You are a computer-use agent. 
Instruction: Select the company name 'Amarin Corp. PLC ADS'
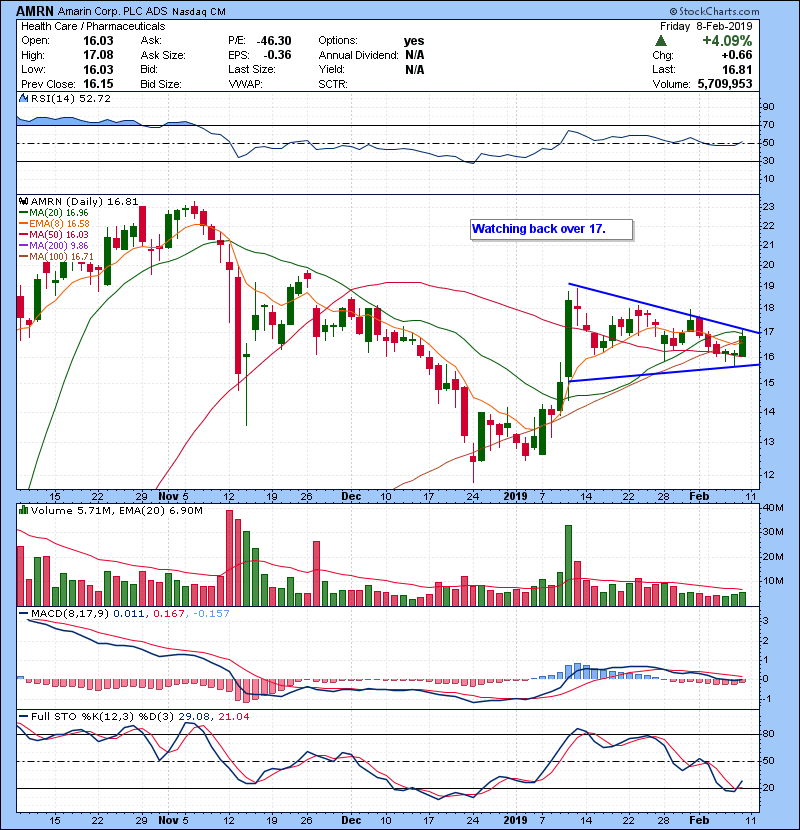pos(111,11)
